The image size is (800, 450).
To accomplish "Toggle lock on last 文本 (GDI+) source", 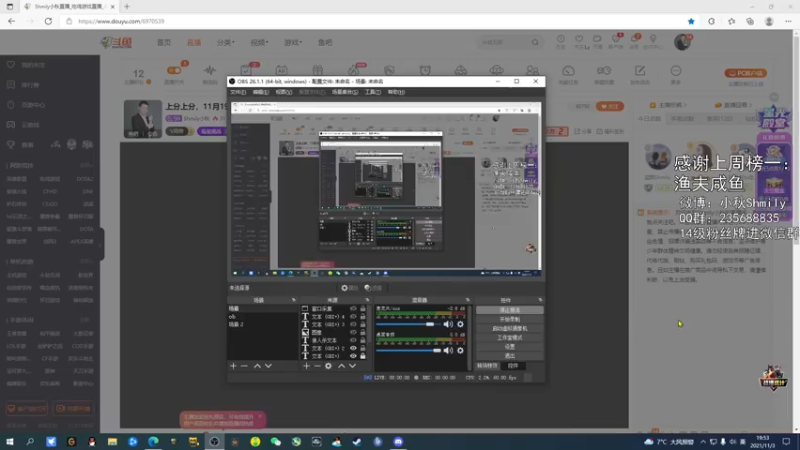I will [x=363, y=356].
